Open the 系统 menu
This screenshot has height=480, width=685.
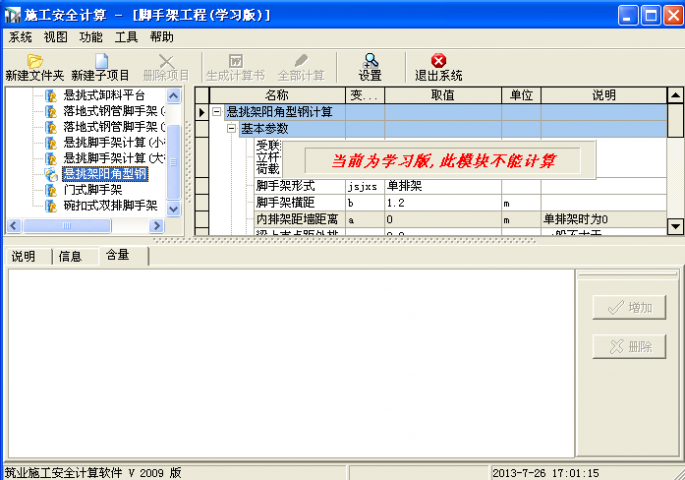pyautogui.click(x=20, y=37)
